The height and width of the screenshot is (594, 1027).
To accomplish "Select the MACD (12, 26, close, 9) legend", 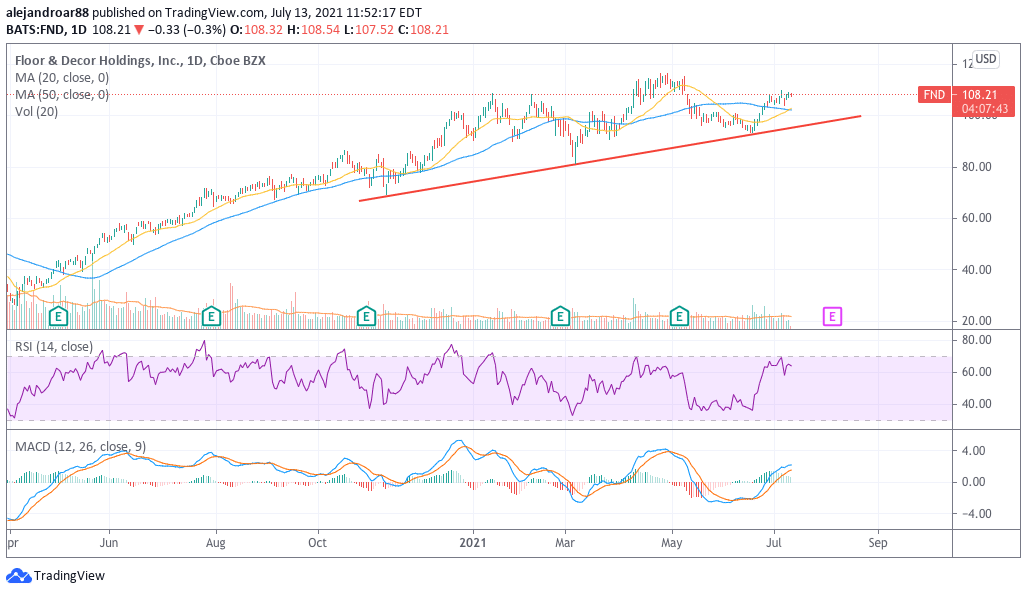I will point(81,447).
